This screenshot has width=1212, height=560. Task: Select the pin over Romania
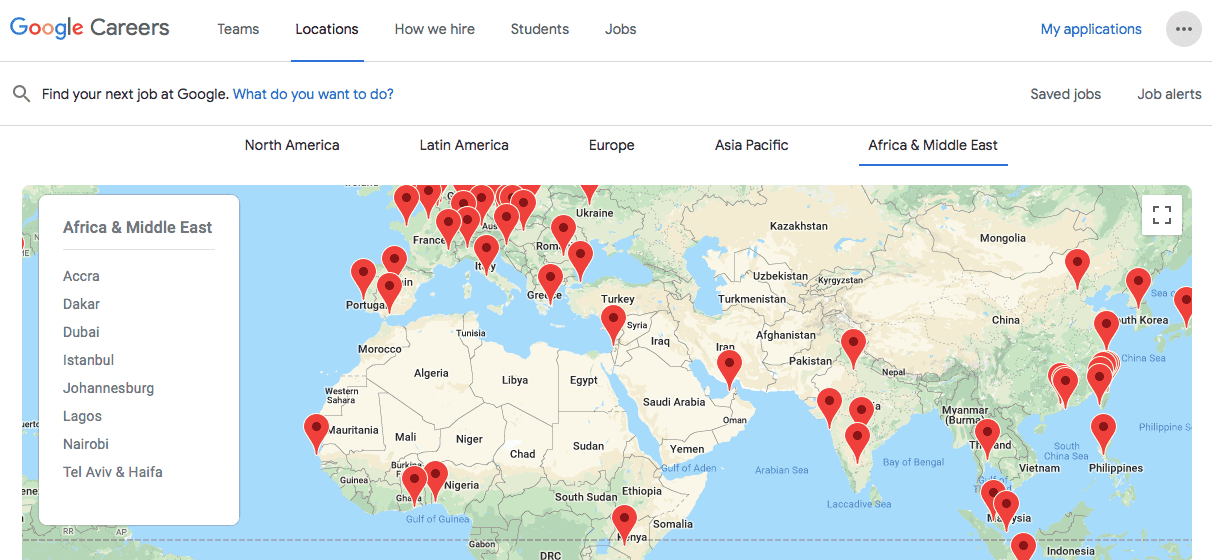pos(564,234)
